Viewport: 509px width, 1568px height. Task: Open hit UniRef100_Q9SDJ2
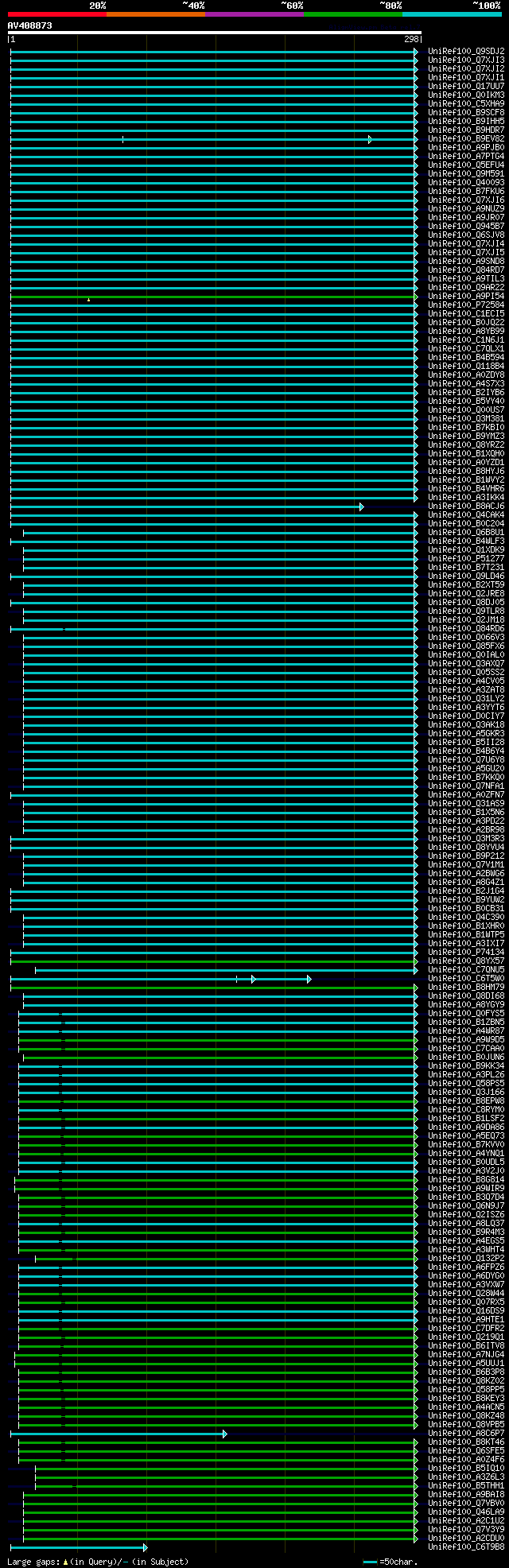coord(466,51)
